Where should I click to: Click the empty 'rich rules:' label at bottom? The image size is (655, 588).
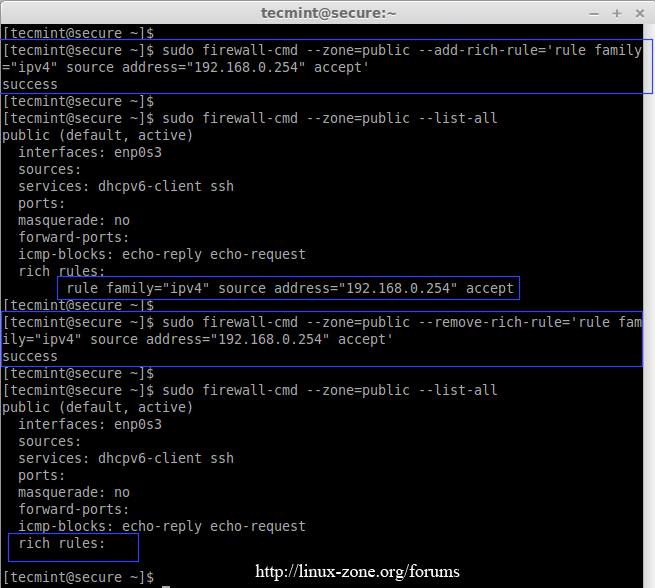[61, 544]
